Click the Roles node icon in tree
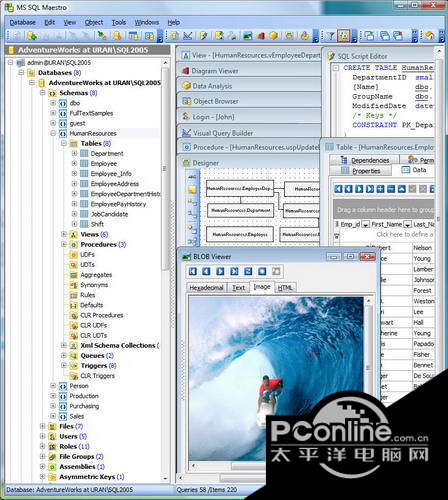 52,446
